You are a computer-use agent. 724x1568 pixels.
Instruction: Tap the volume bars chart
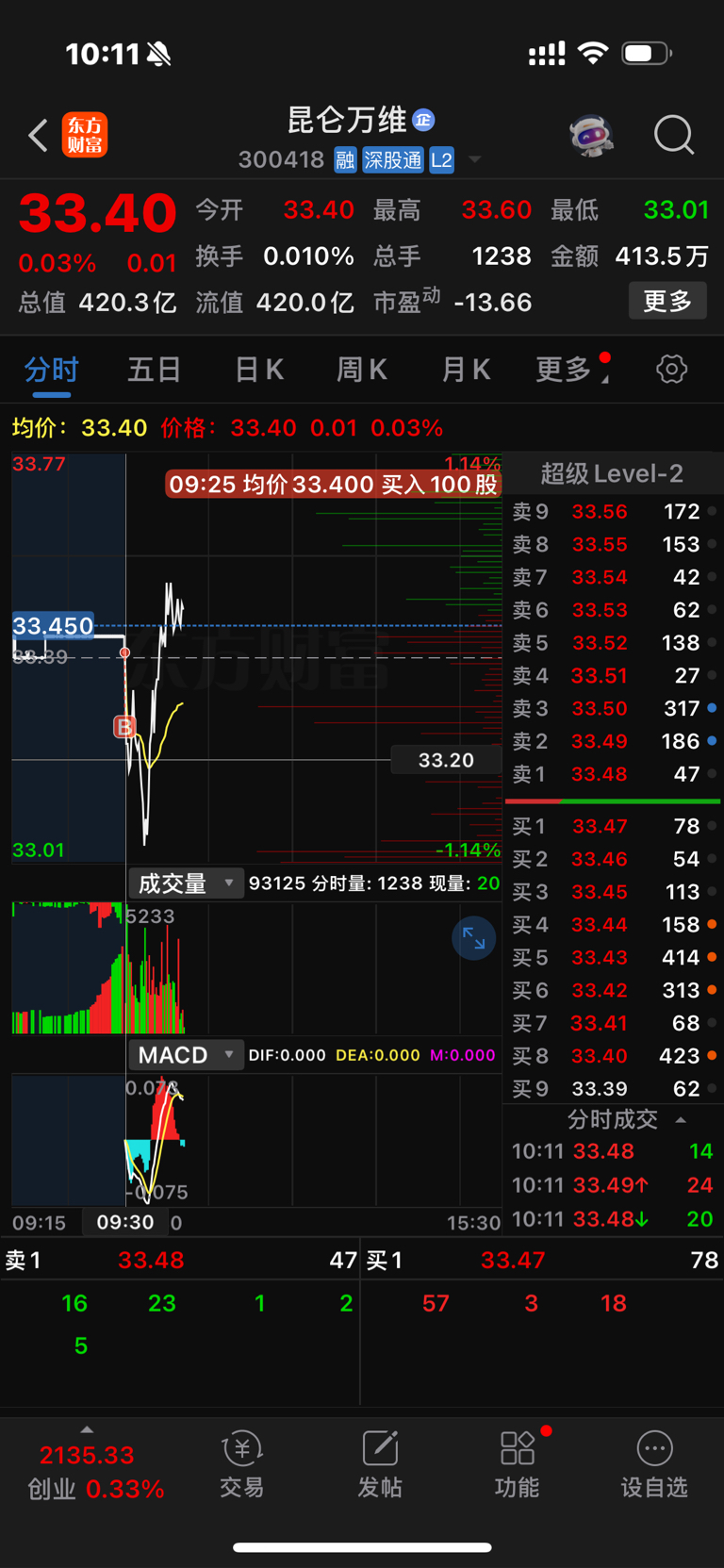pos(256,968)
